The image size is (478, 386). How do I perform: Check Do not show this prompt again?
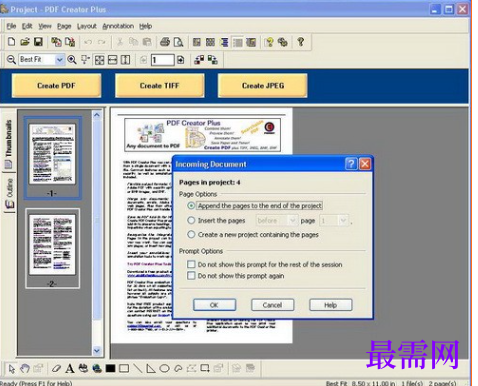[236, 276]
